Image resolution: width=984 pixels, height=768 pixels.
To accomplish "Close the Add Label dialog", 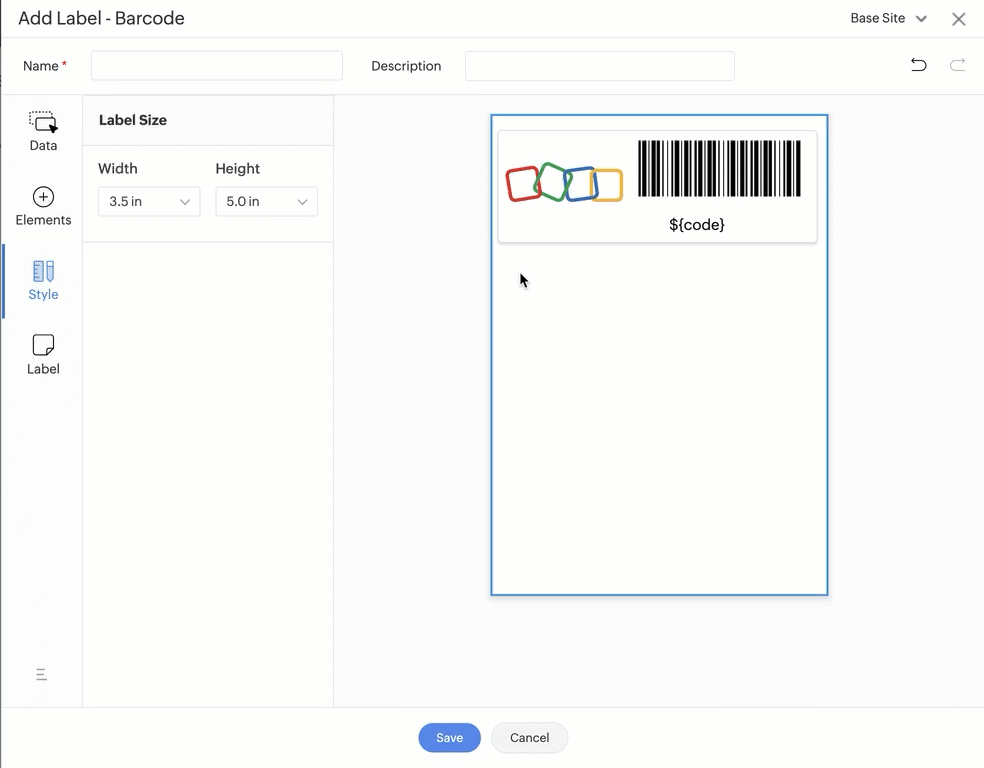I will pyautogui.click(x=958, y=19).
